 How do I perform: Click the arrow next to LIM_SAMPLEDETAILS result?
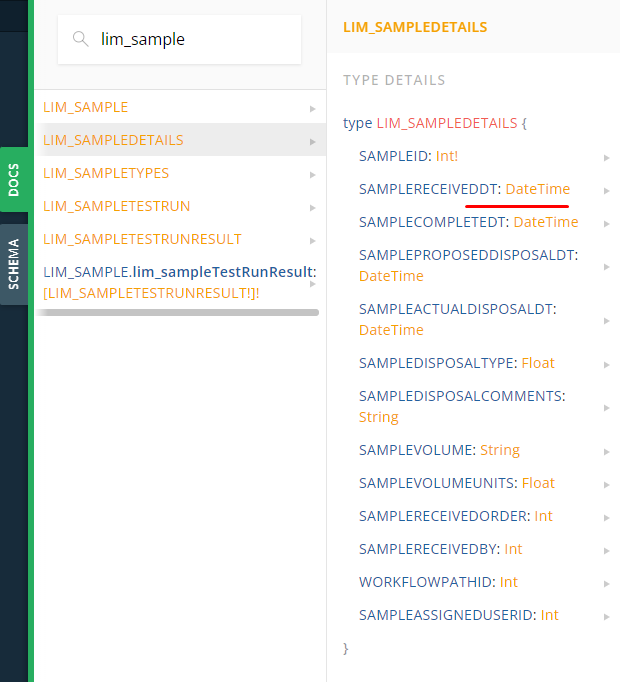[312, 141]
